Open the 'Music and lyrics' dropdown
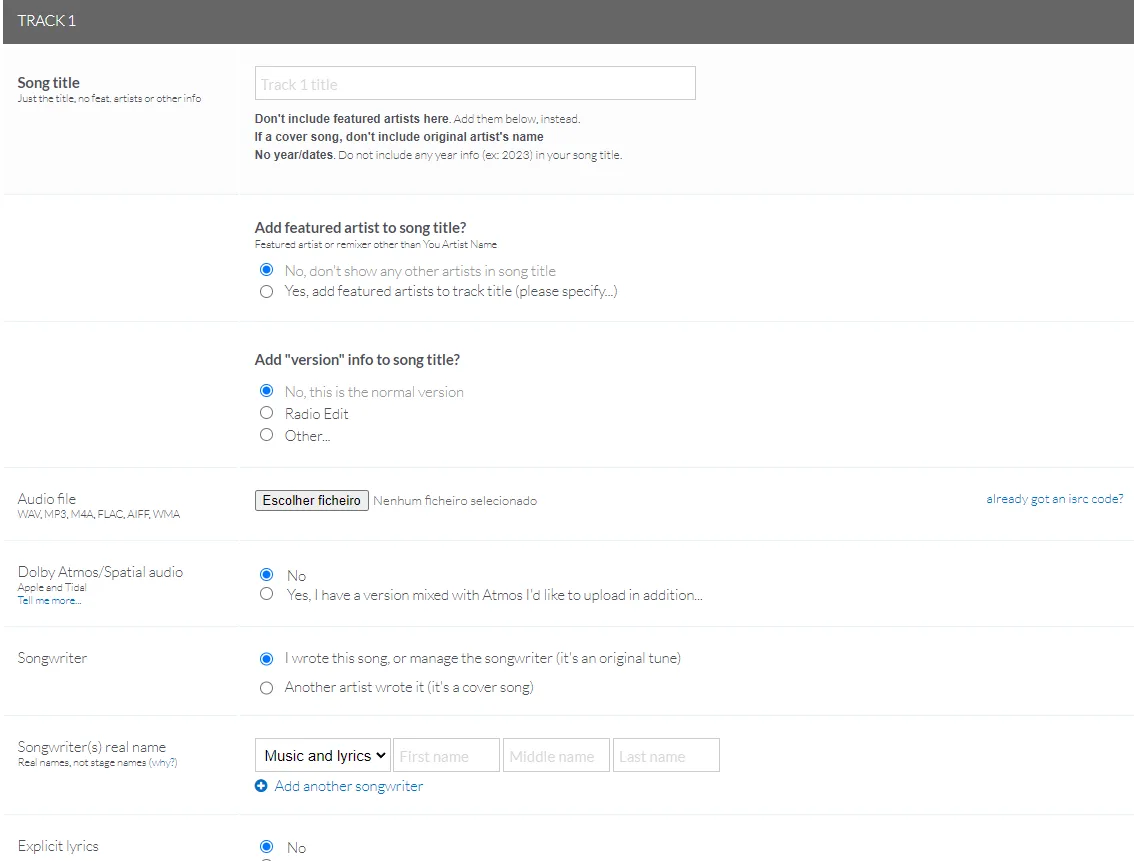1134x861 pixels. pyautogui.click(x=323, y=755)
